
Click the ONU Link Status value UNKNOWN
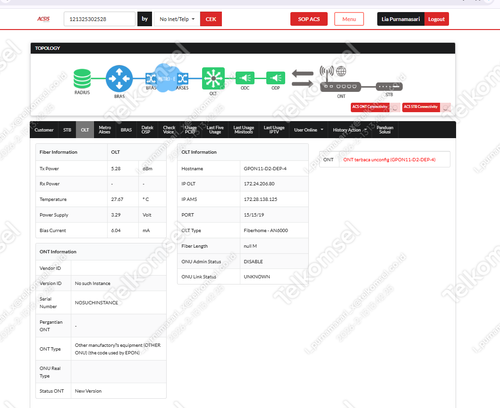(x=257, y=277)
